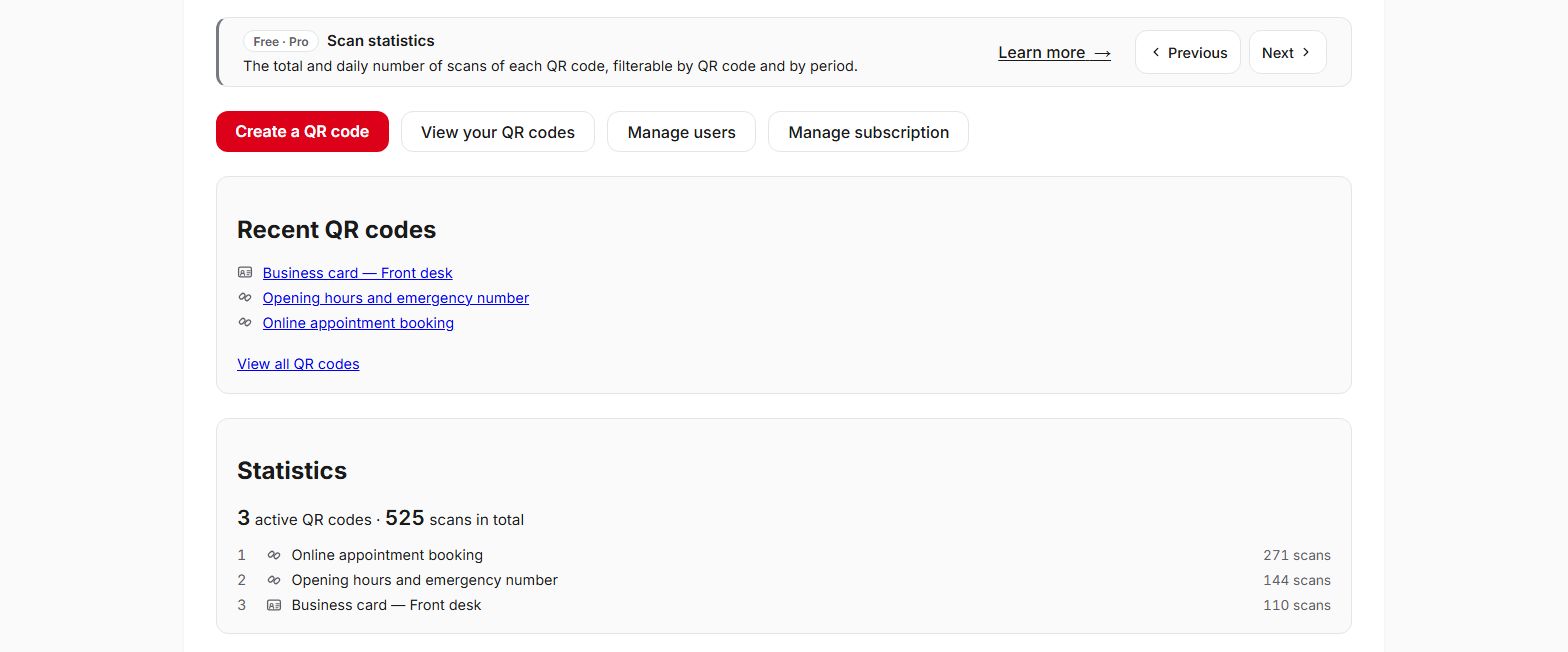The image size is (1568, 652).
Task: Open Opening hours and emergency number link
Action: [x=396, y=298]
